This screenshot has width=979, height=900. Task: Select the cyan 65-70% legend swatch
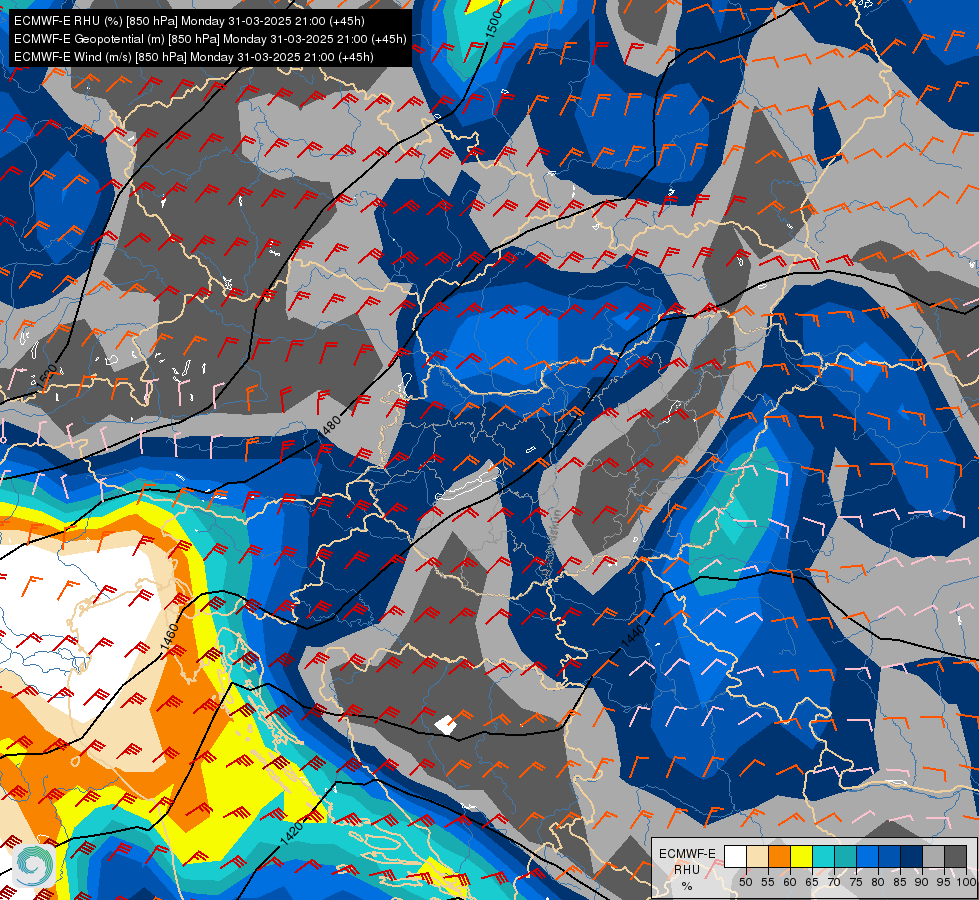(824, 856)
